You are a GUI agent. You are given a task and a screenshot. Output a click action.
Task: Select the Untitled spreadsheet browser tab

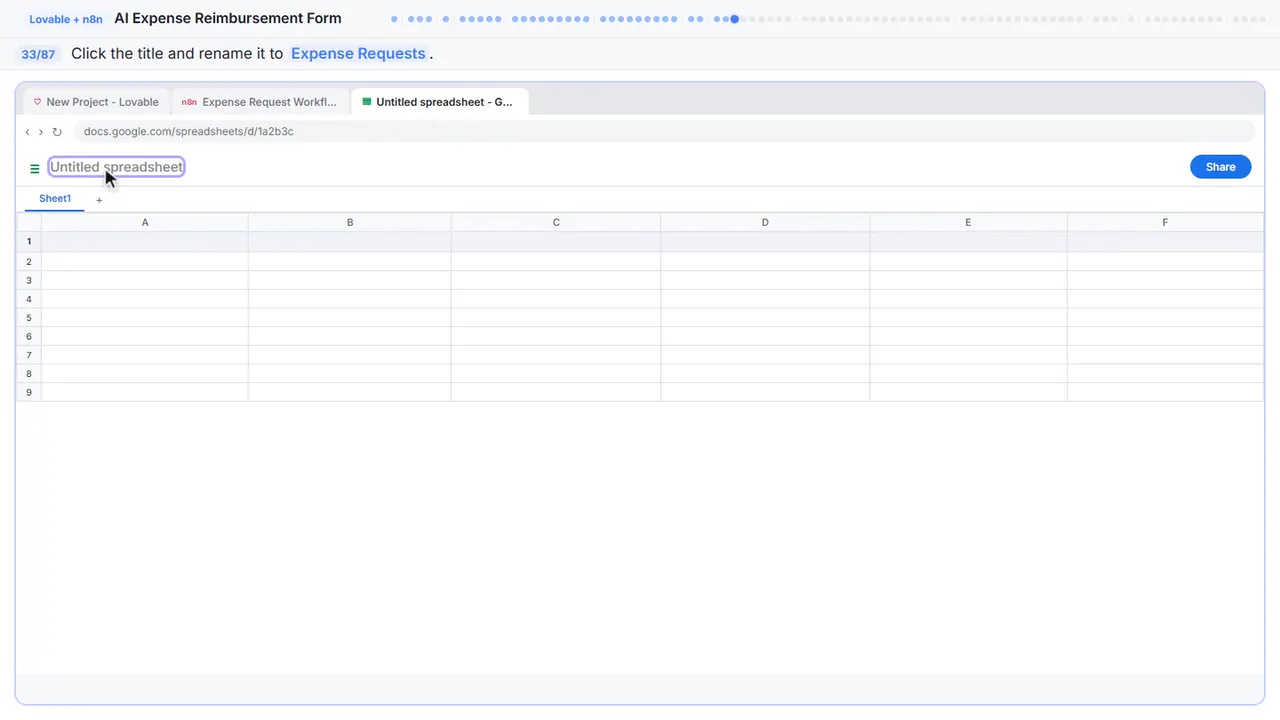coord(439,102)
